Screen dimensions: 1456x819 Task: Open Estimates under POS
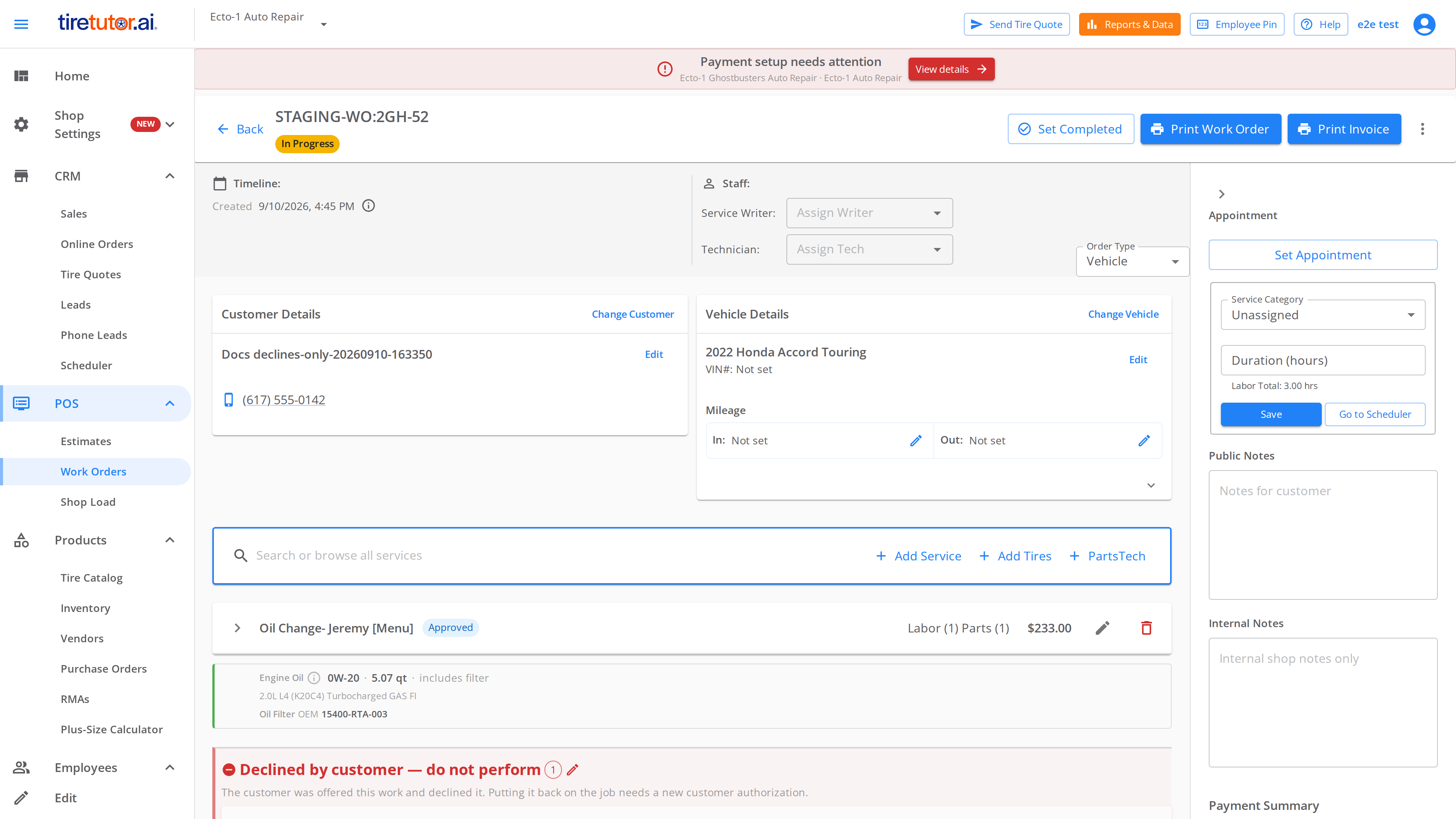85,441
